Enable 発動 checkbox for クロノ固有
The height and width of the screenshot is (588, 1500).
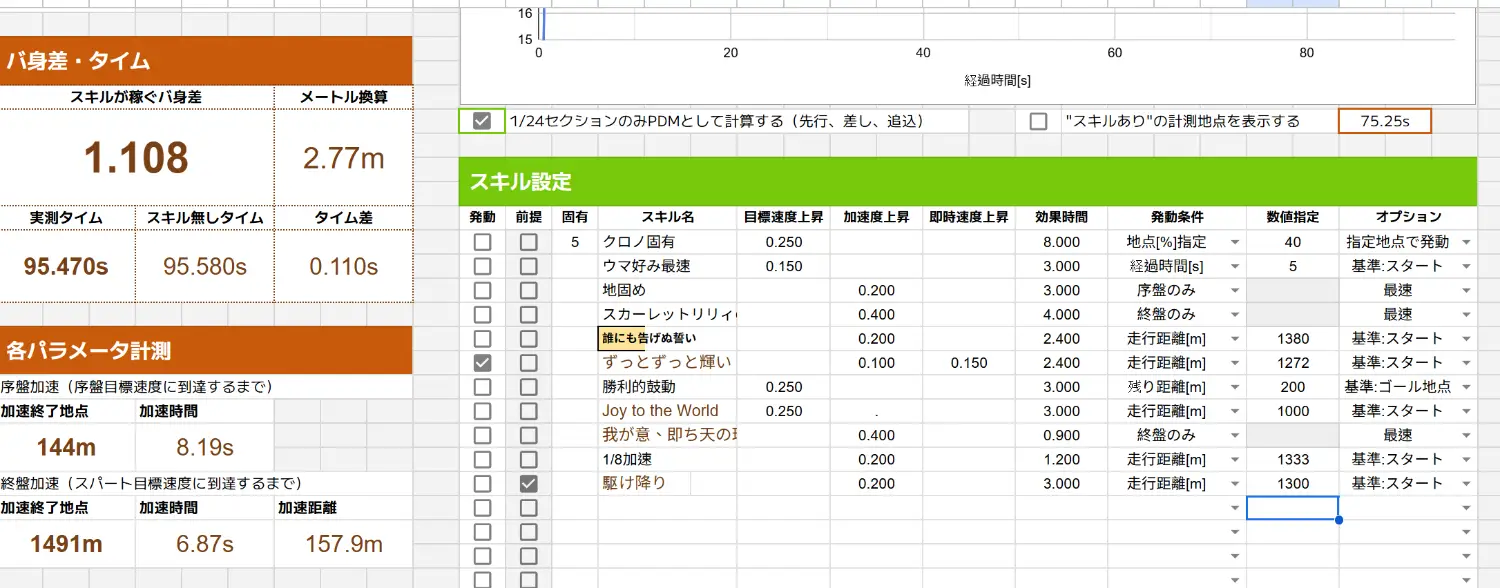pos(482,242)
